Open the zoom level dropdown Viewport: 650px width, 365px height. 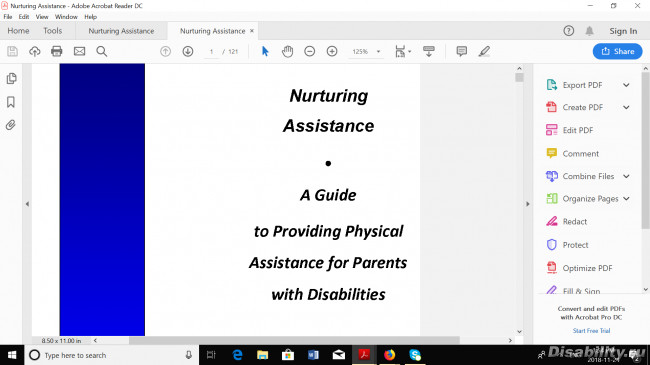tap(378, 51)
